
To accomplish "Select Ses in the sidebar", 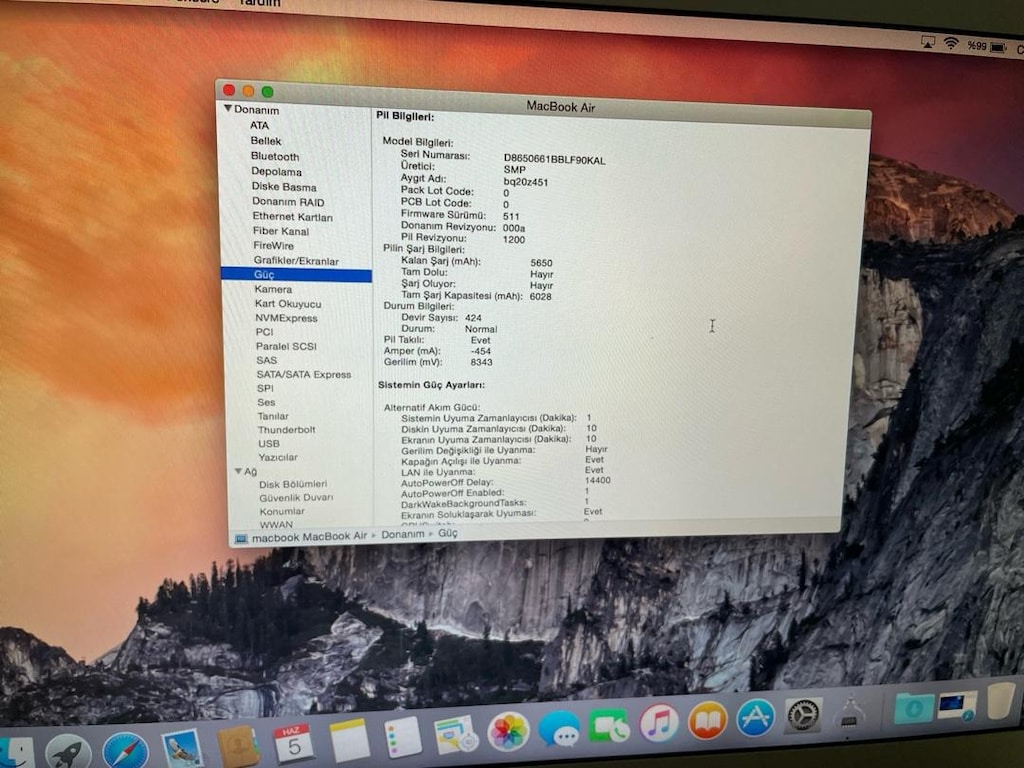I will point(266,402).
